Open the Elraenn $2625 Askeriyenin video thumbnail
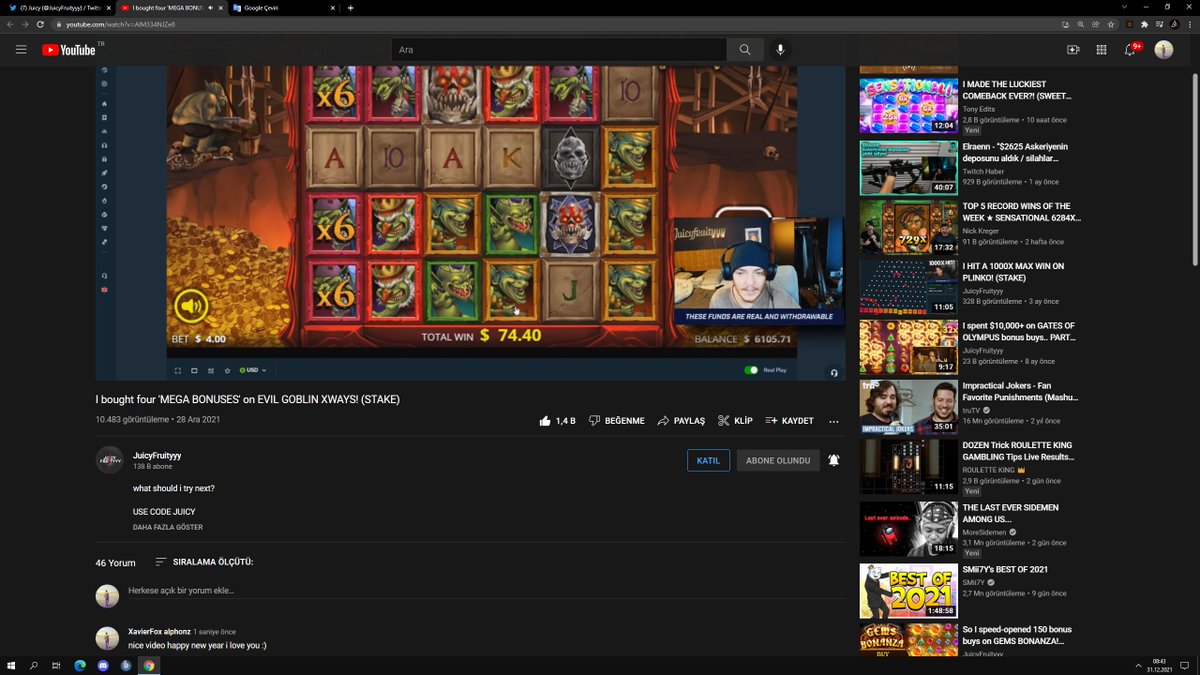The image size is (1200, 675). (908, 167)
